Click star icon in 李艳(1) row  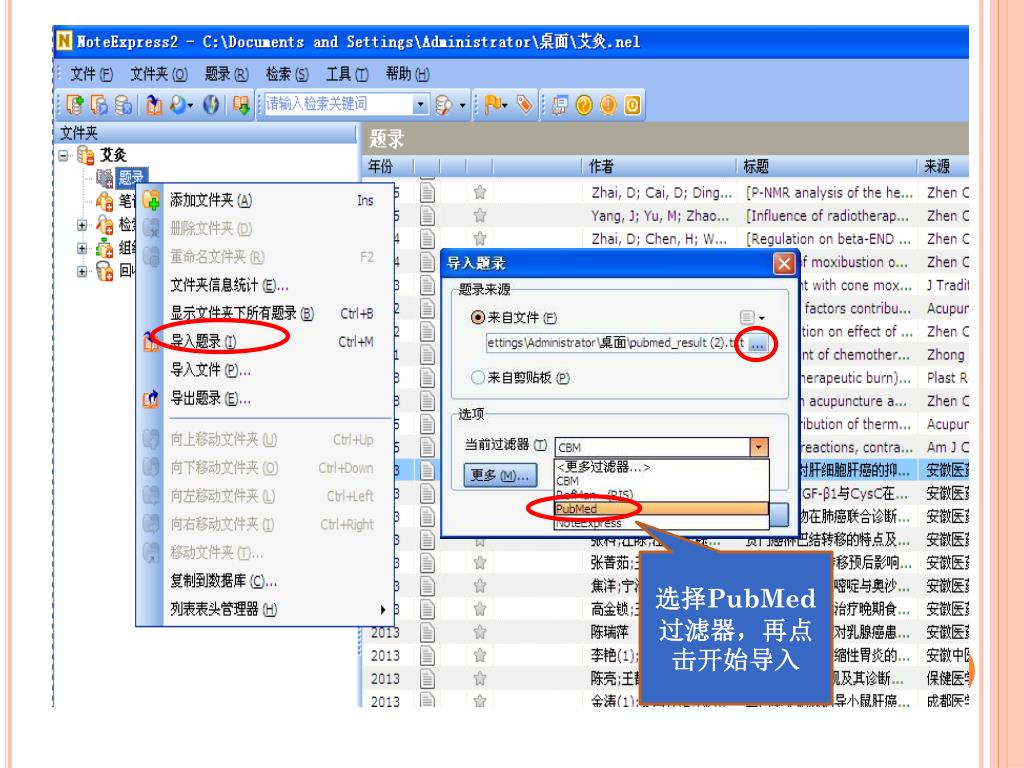coord(480,655)
